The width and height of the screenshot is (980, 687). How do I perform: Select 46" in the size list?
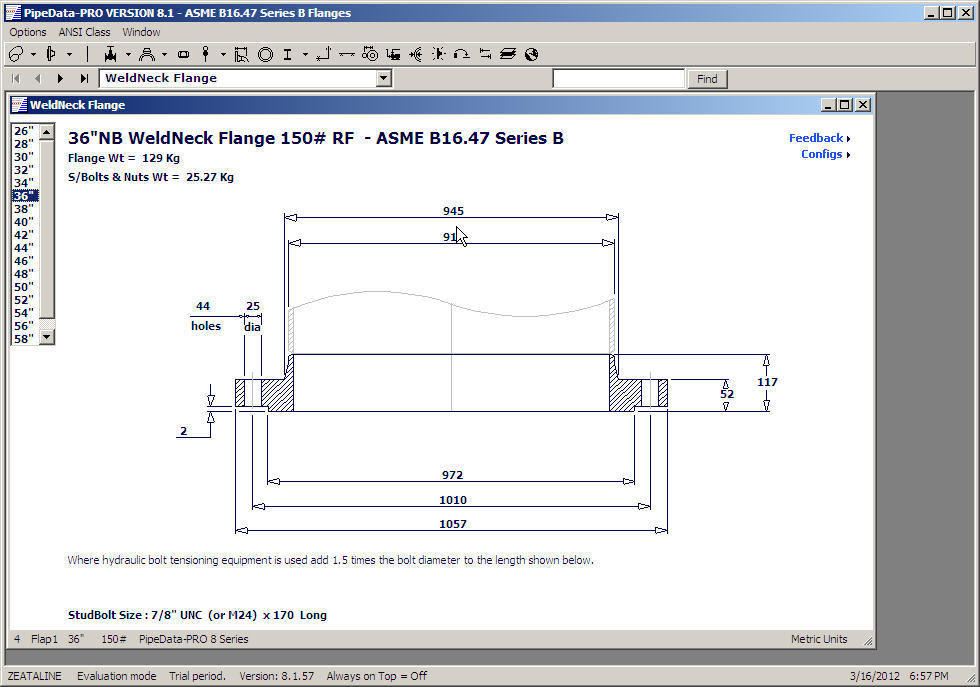point(24,261)
